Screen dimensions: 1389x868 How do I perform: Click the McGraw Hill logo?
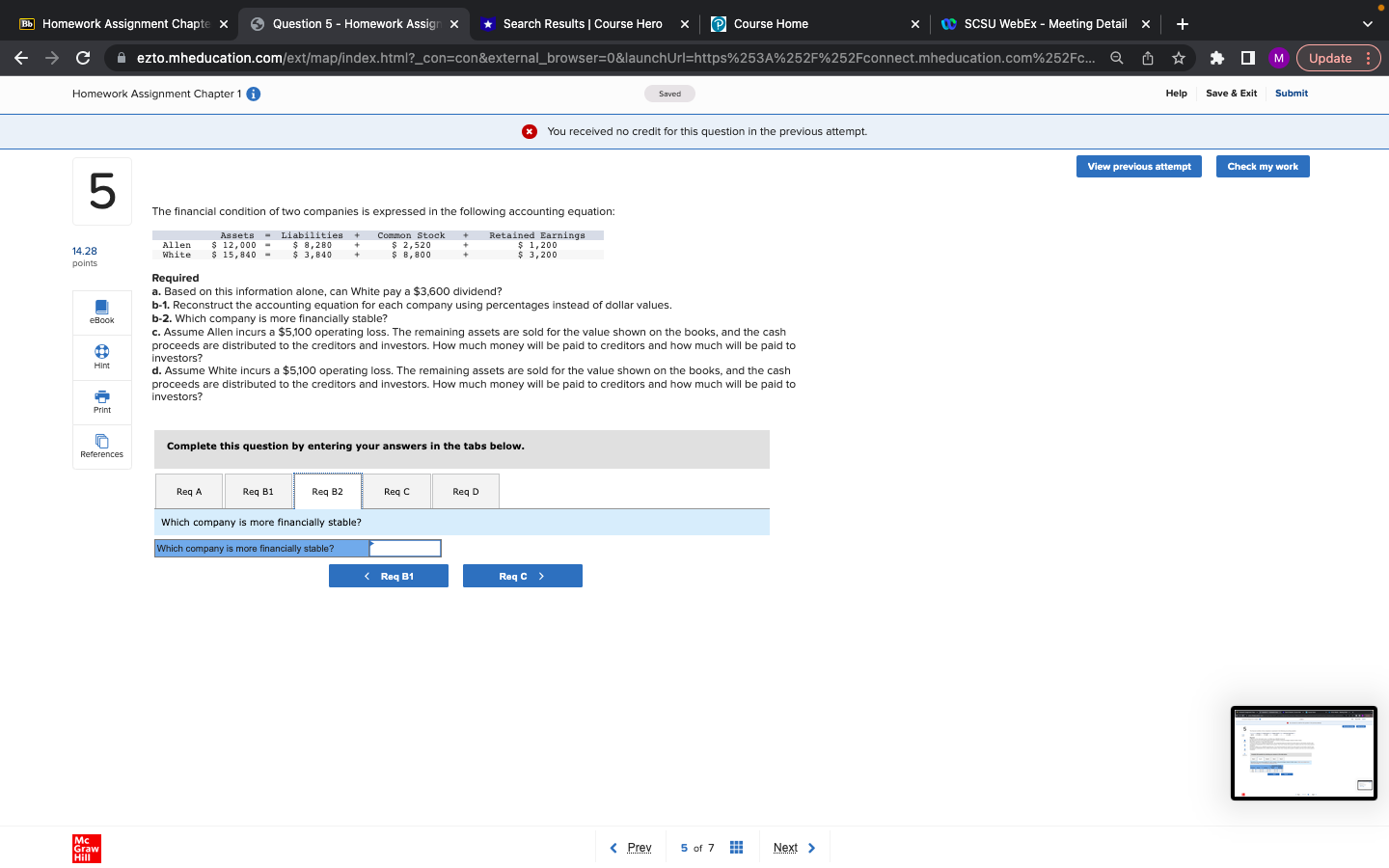[x=87, y=849]
